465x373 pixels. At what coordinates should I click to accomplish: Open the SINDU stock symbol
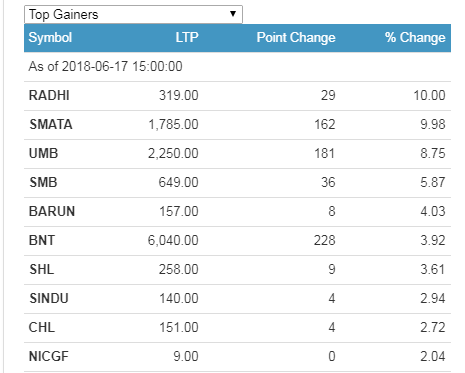[x=49, y=299]
